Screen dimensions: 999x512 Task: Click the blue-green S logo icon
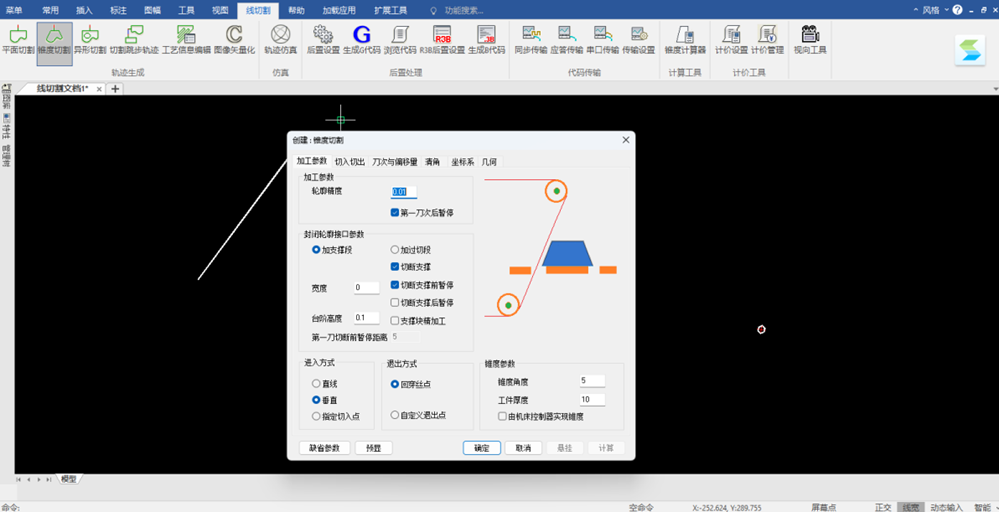coord(970,50)
